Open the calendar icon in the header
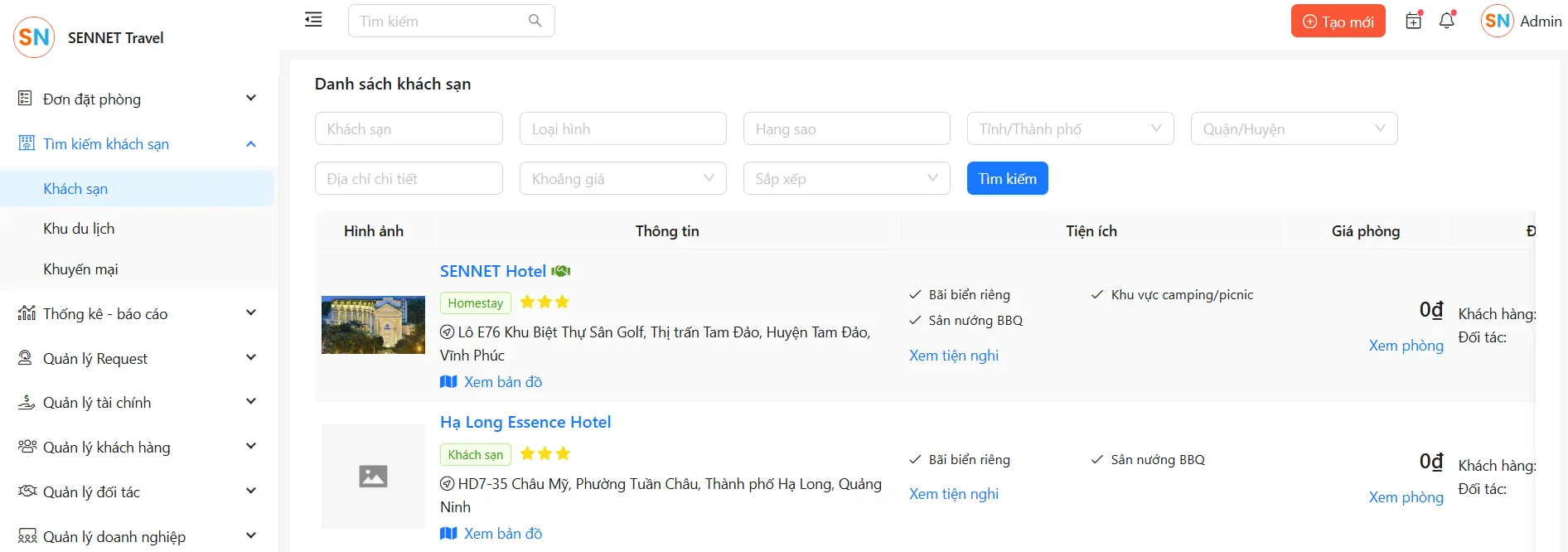This screenshot has height=552, width=1568. [1414, 21]
